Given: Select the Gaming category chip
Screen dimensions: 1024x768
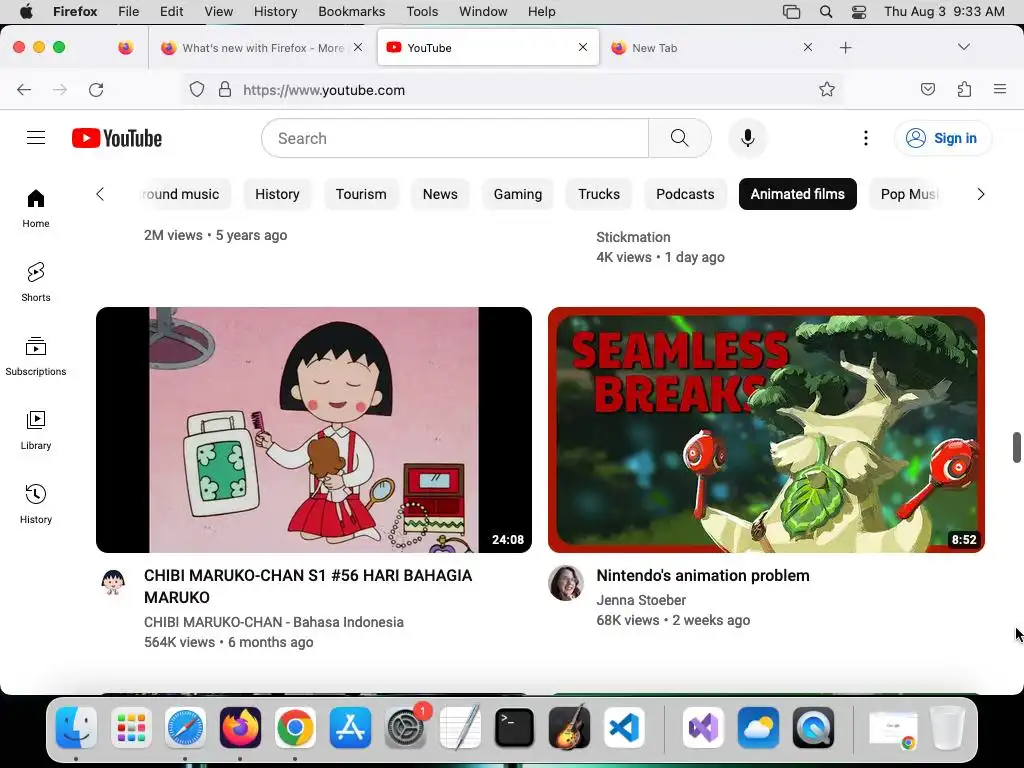Looking at the screenshot, I should (518, 194).
